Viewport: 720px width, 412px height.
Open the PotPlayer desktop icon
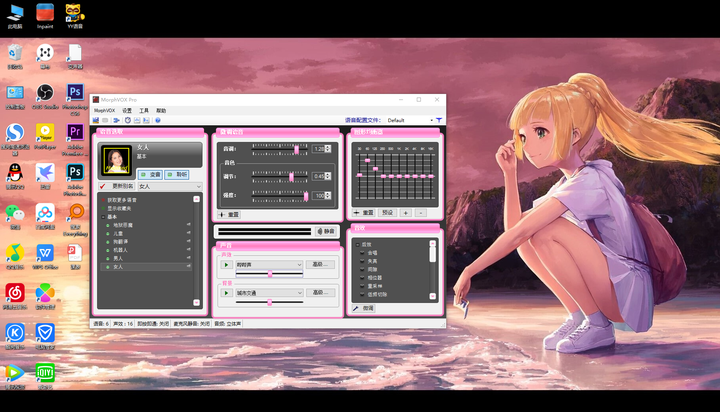coord(45,136)
